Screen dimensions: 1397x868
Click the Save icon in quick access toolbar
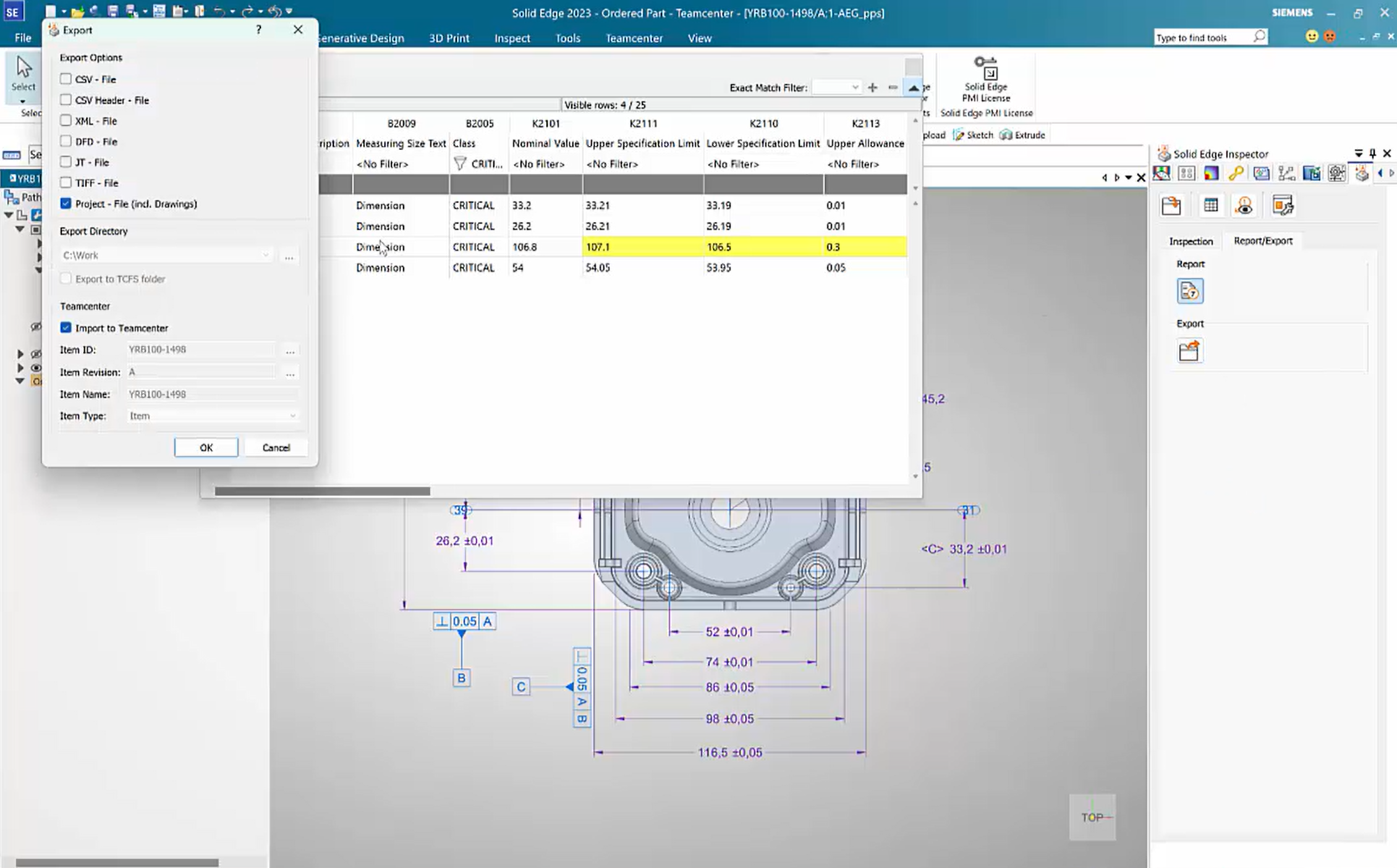[113, 11]
